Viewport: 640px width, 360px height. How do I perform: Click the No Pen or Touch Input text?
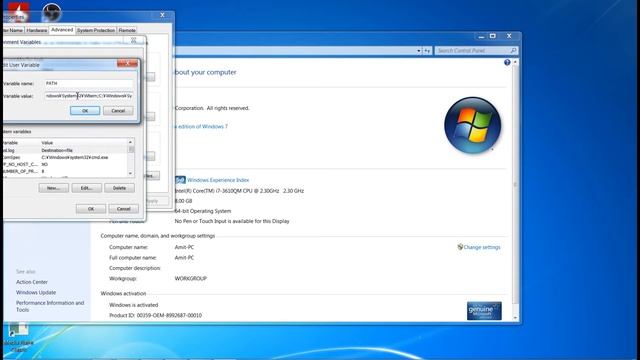pos(232,221)
